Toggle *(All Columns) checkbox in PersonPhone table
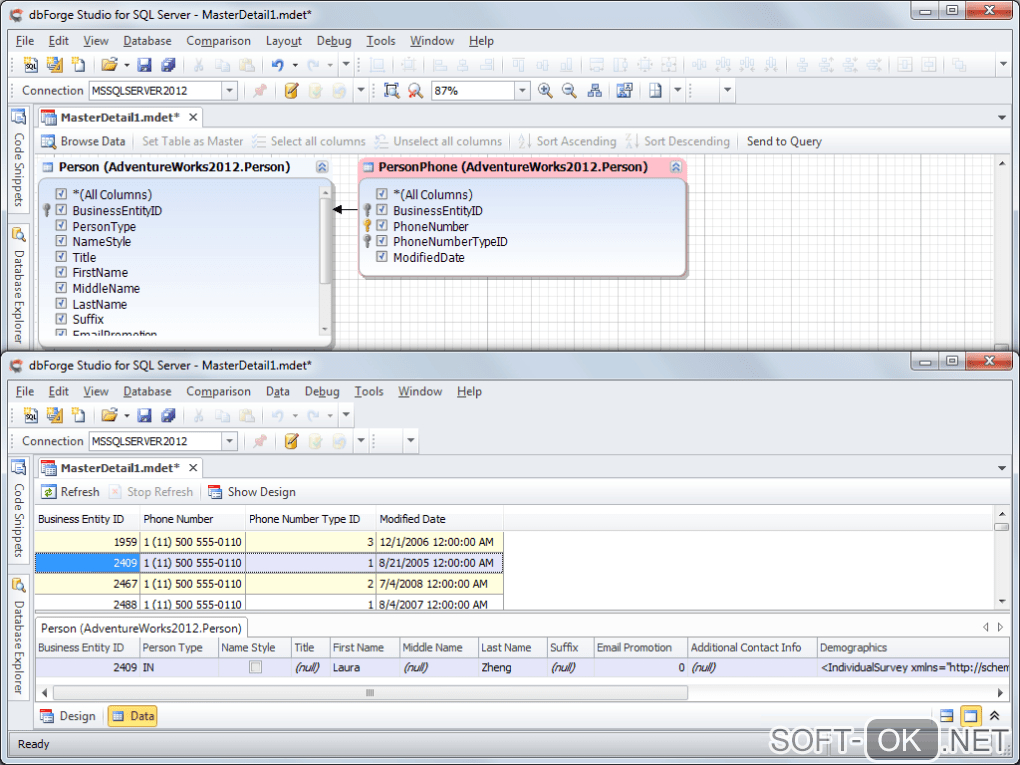Image resolution: width=1020 pixels, height=765 pixels. (382, 194)
